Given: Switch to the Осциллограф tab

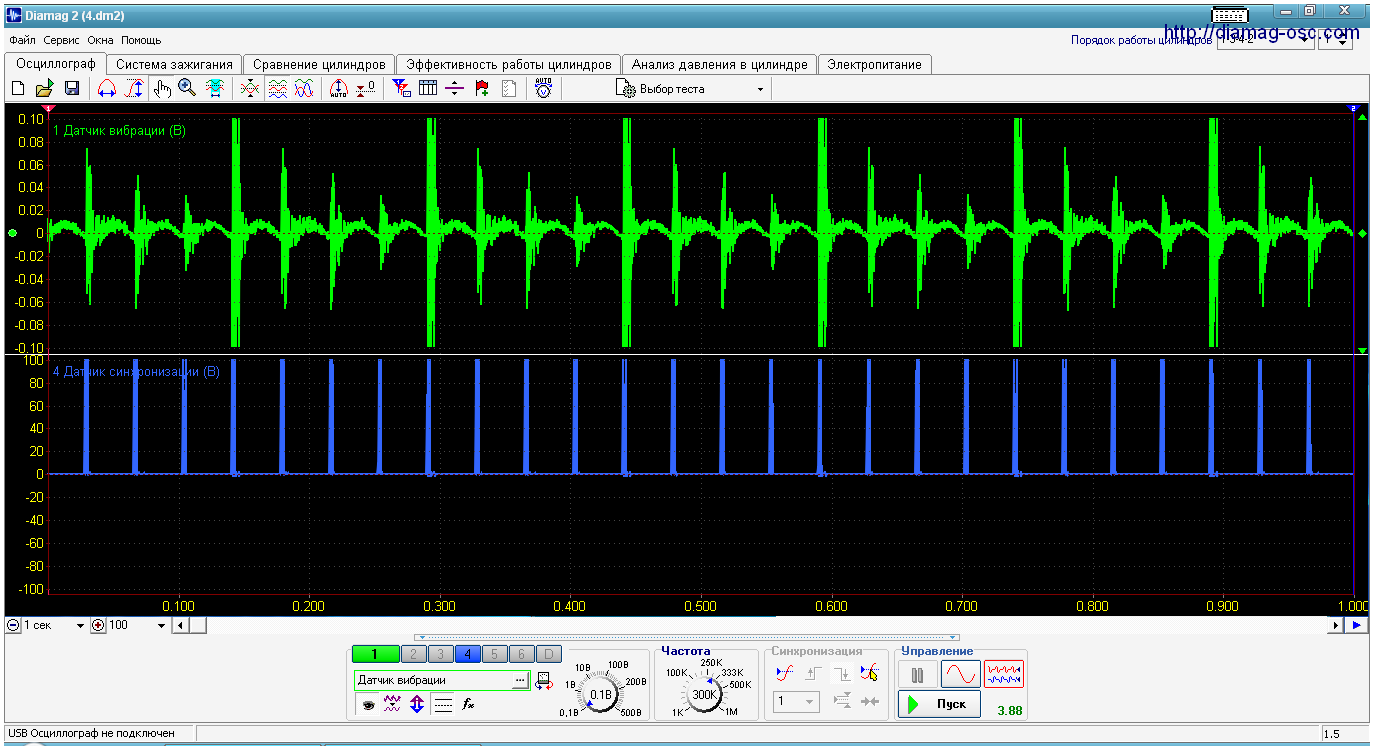Looking at the screenshot, I should [x=56, y=63].
